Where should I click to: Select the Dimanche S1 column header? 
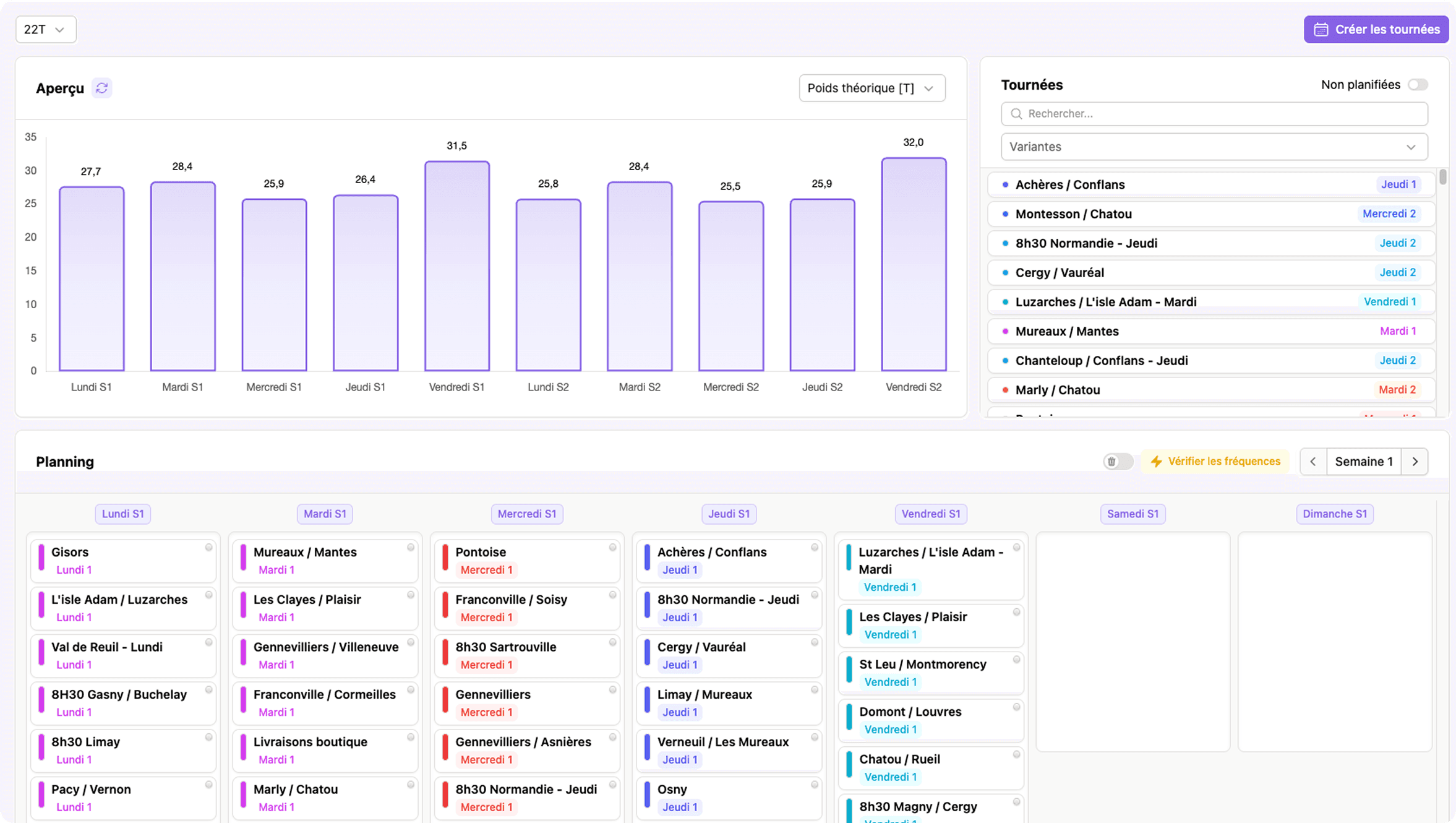tap(1335, 514)
